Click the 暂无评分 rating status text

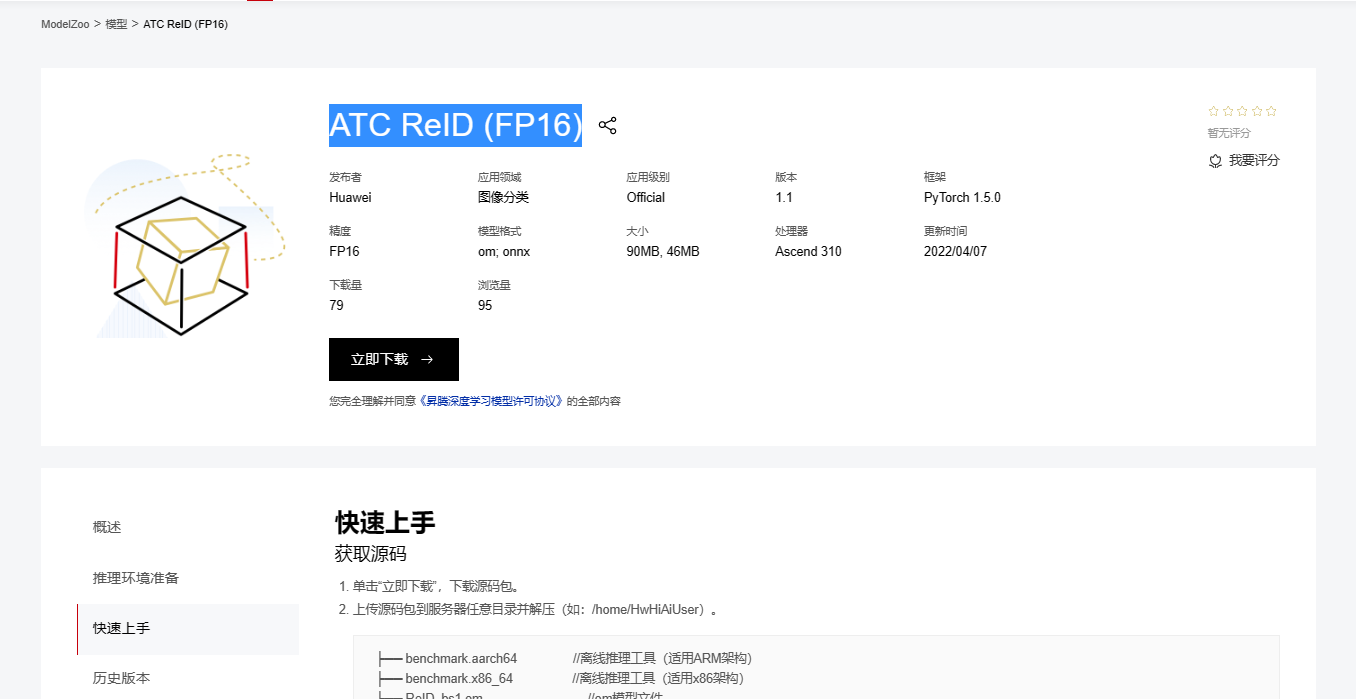(x=1229, y=133)
